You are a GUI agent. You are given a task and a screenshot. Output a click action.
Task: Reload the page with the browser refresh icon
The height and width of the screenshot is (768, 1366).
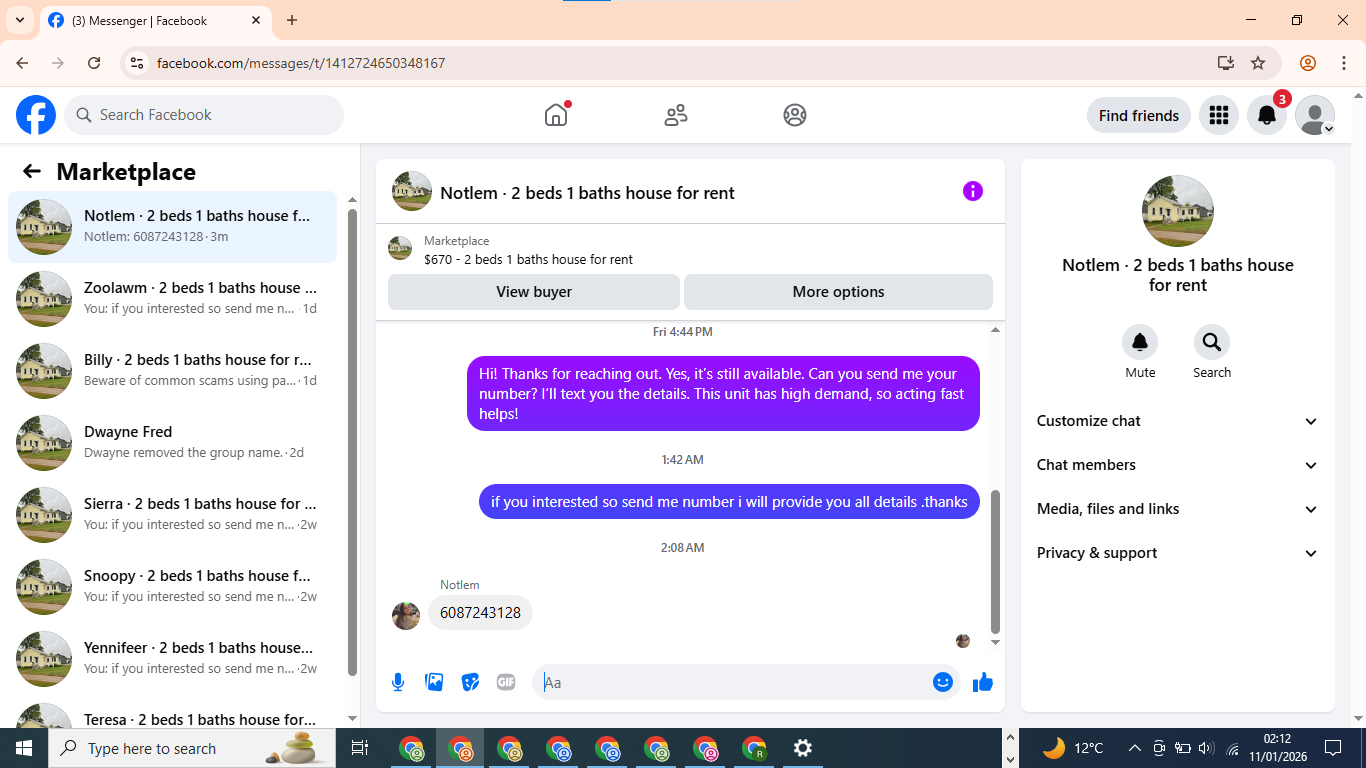click(x=94, y=63)
